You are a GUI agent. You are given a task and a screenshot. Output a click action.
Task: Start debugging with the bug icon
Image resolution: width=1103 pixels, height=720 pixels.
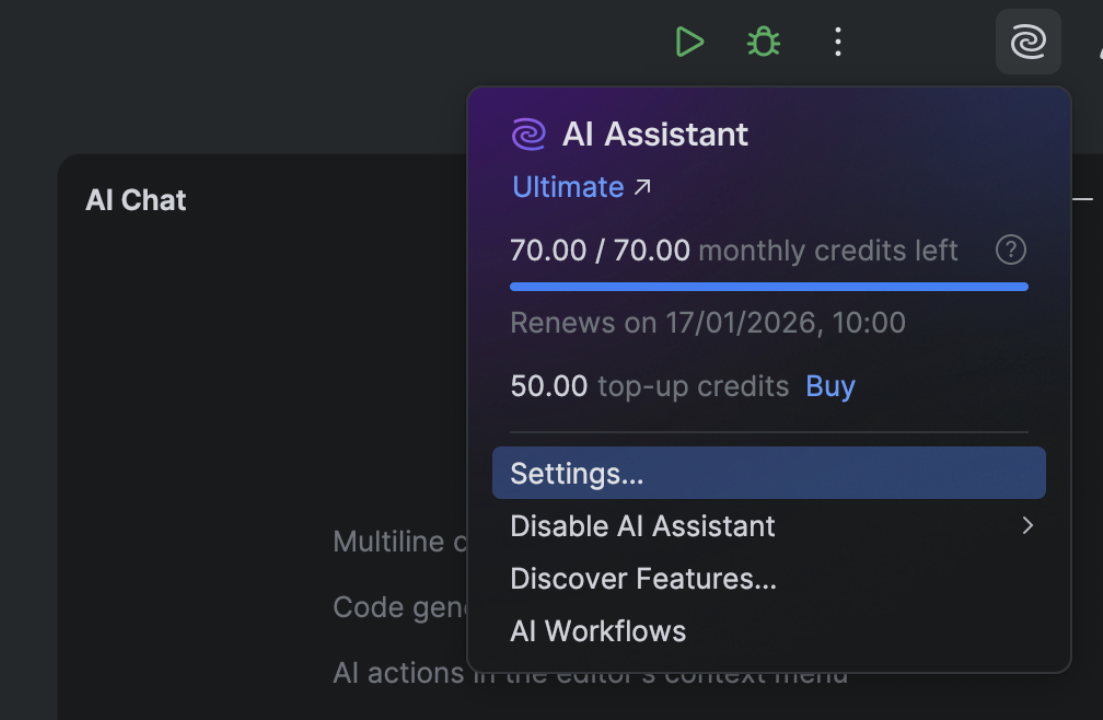[x=763, y=42]
